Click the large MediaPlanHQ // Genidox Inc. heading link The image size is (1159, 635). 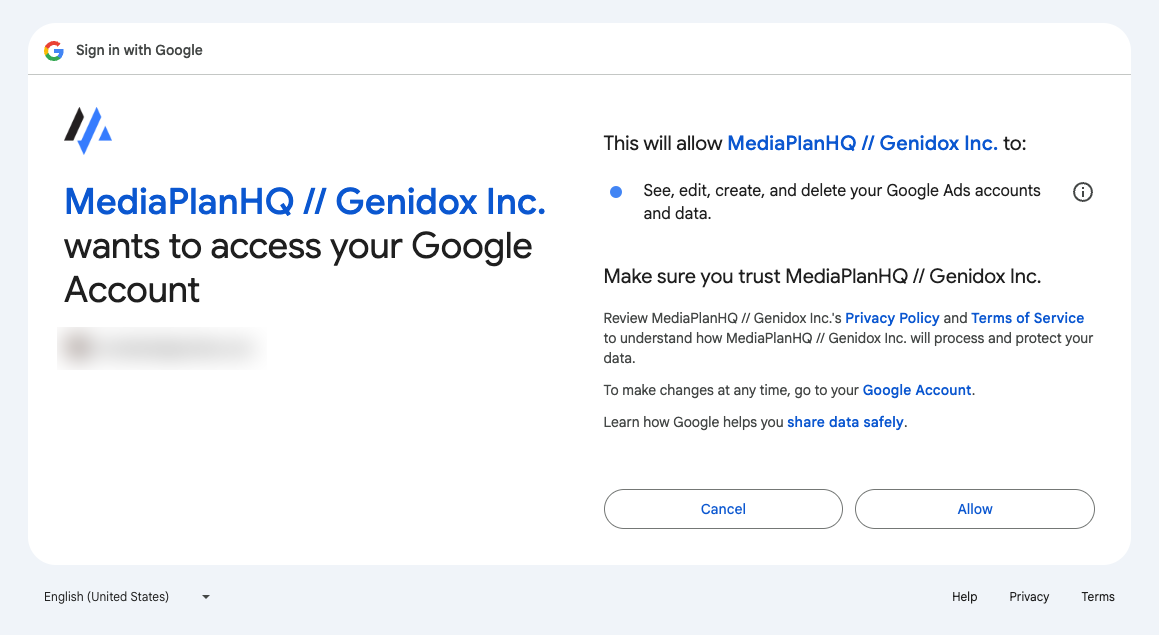[305, 201]
